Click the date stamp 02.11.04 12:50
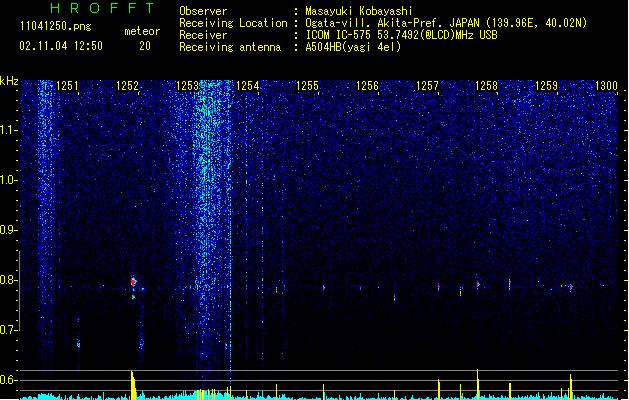Image resolution: width=629 pixels, height=400 pixels. [x=61, y=46]
